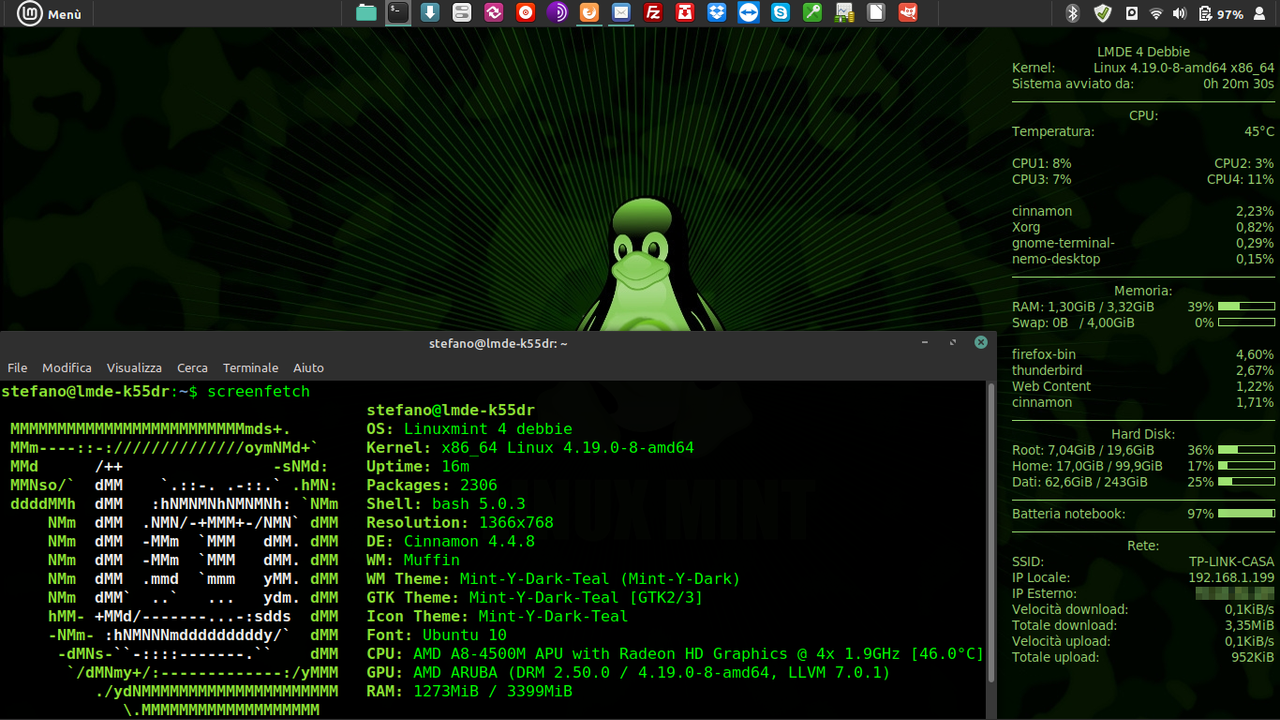Click the terminal title bar 'stefano@lmde-k55dr: ~'

[498, 343]
